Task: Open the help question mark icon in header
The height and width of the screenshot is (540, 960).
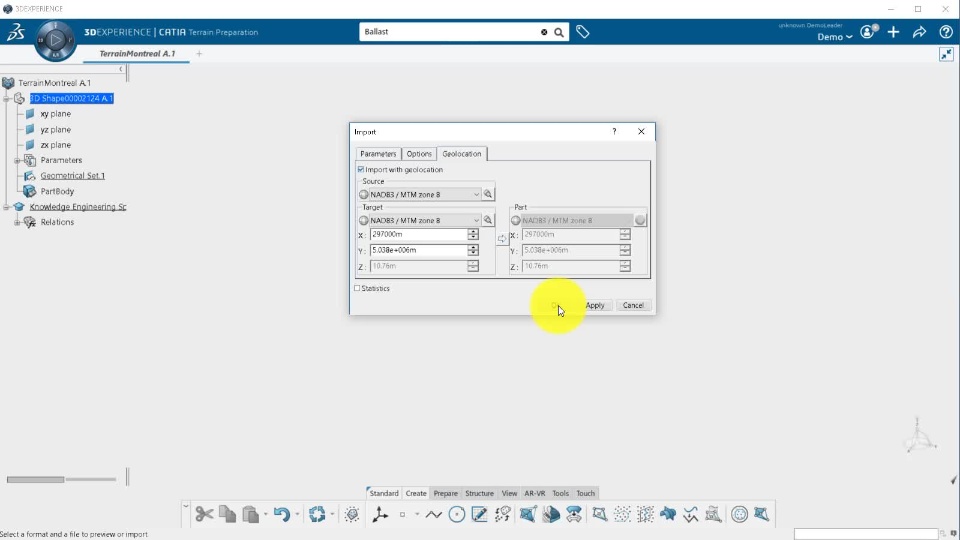Action: coord(945,32)
